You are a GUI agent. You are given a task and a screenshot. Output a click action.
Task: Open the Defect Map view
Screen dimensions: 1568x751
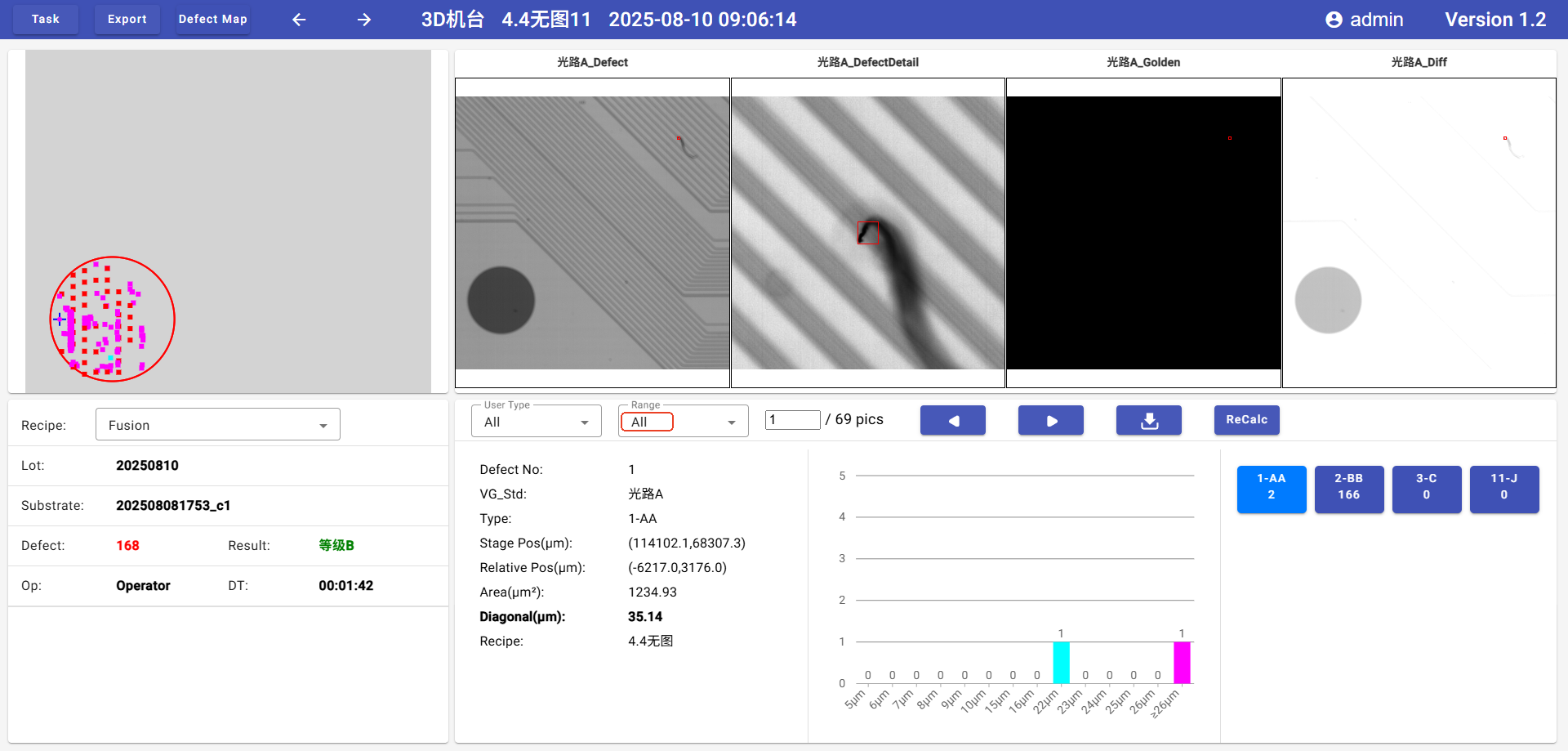point(212,20)
